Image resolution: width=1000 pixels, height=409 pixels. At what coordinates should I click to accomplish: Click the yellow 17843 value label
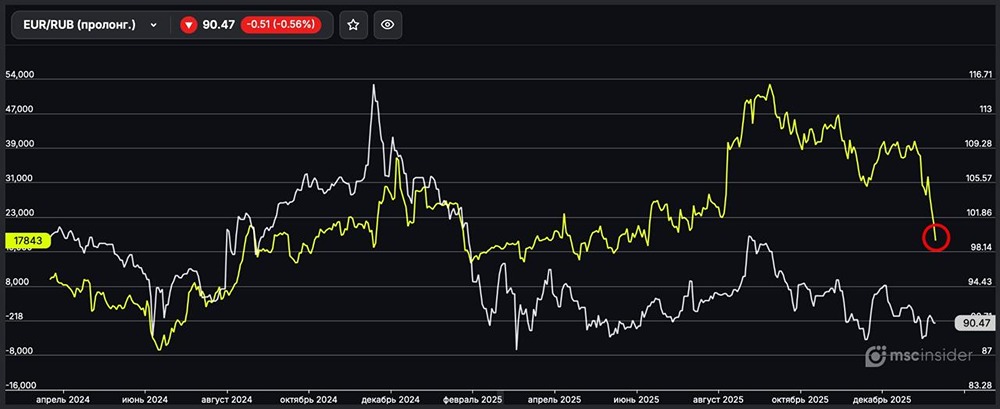[26, 241]
